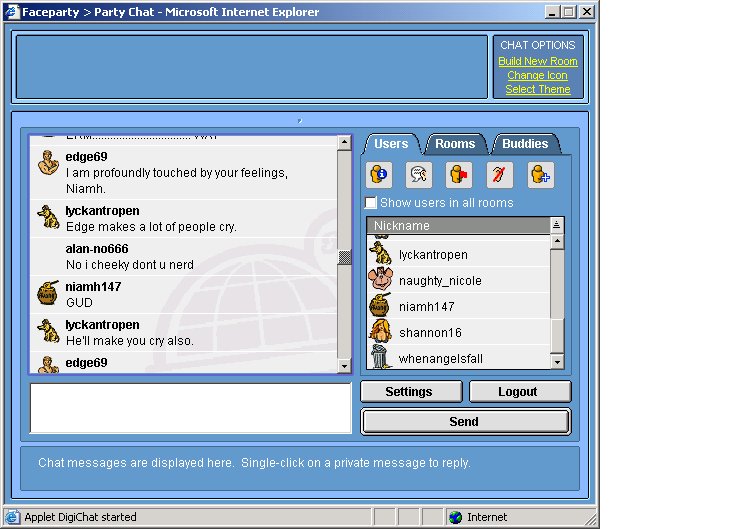Click the page icon in status bar
The image size is (734, 529).
(x=13, y=517)
